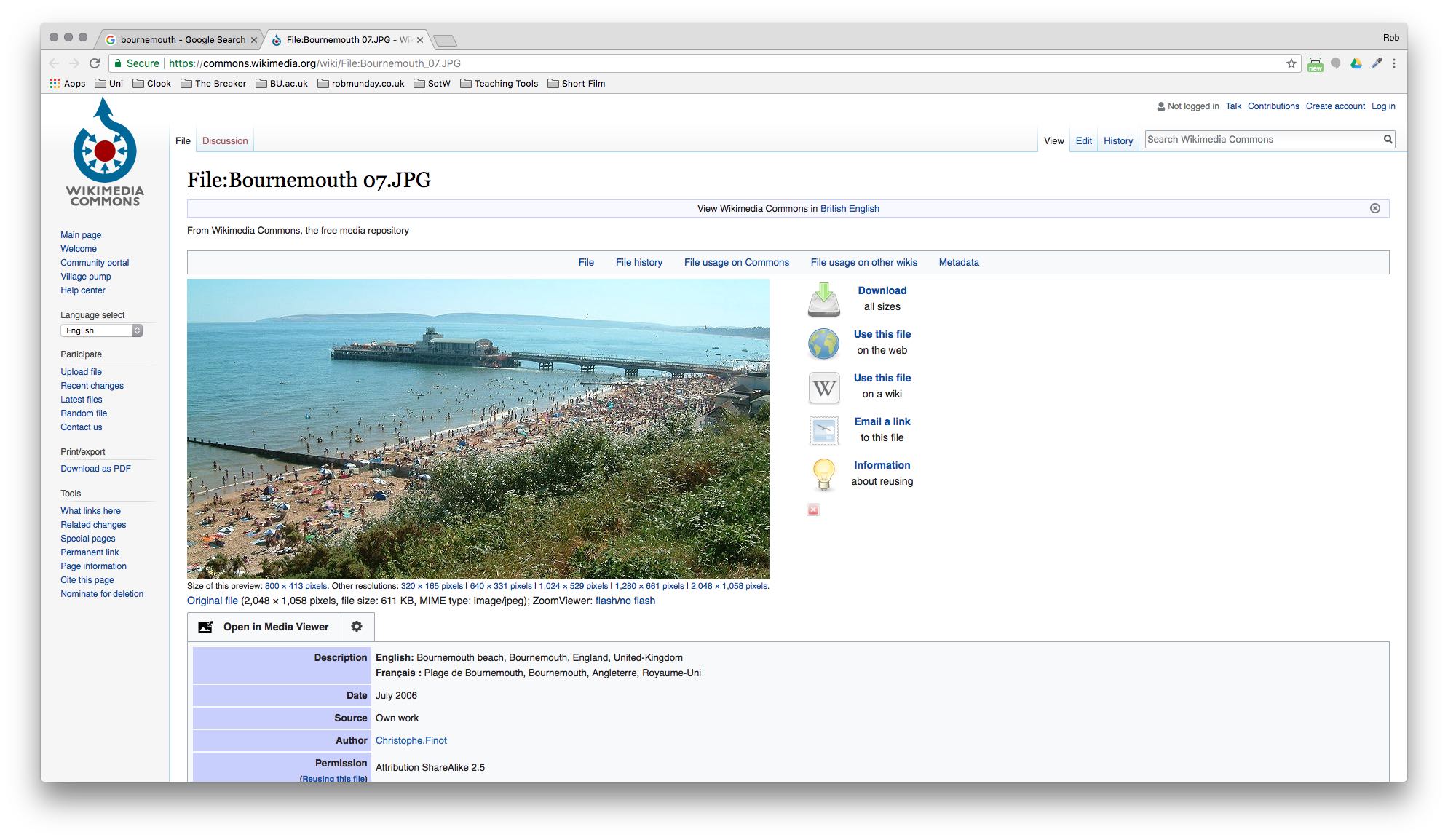Image resolution: width=1448 pixels, height=840 pixels.
Task: Click the Email a link stamp icon
Action: pos(823,430)
